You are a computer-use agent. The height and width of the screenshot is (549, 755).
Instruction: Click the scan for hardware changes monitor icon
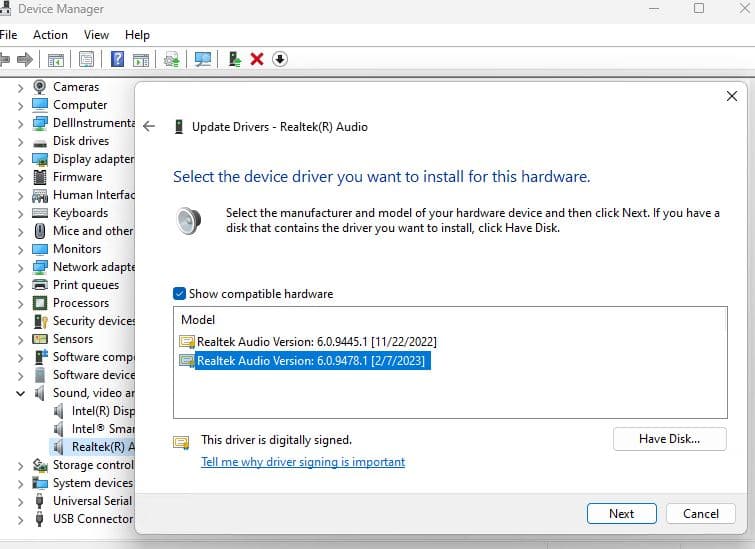coord(203,60)
